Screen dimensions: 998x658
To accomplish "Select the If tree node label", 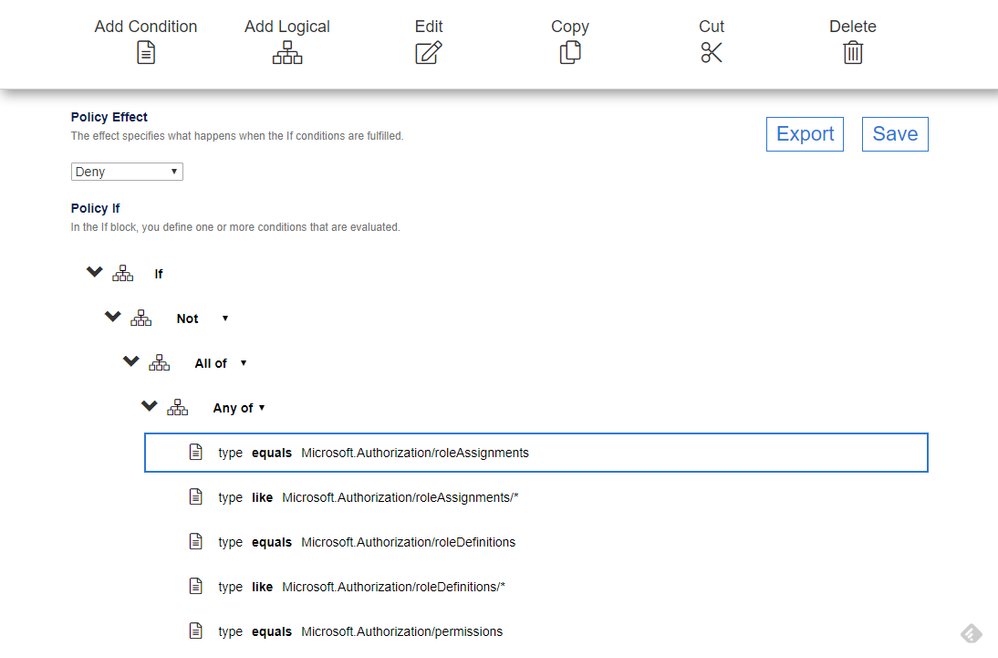I will click(158, 274).
